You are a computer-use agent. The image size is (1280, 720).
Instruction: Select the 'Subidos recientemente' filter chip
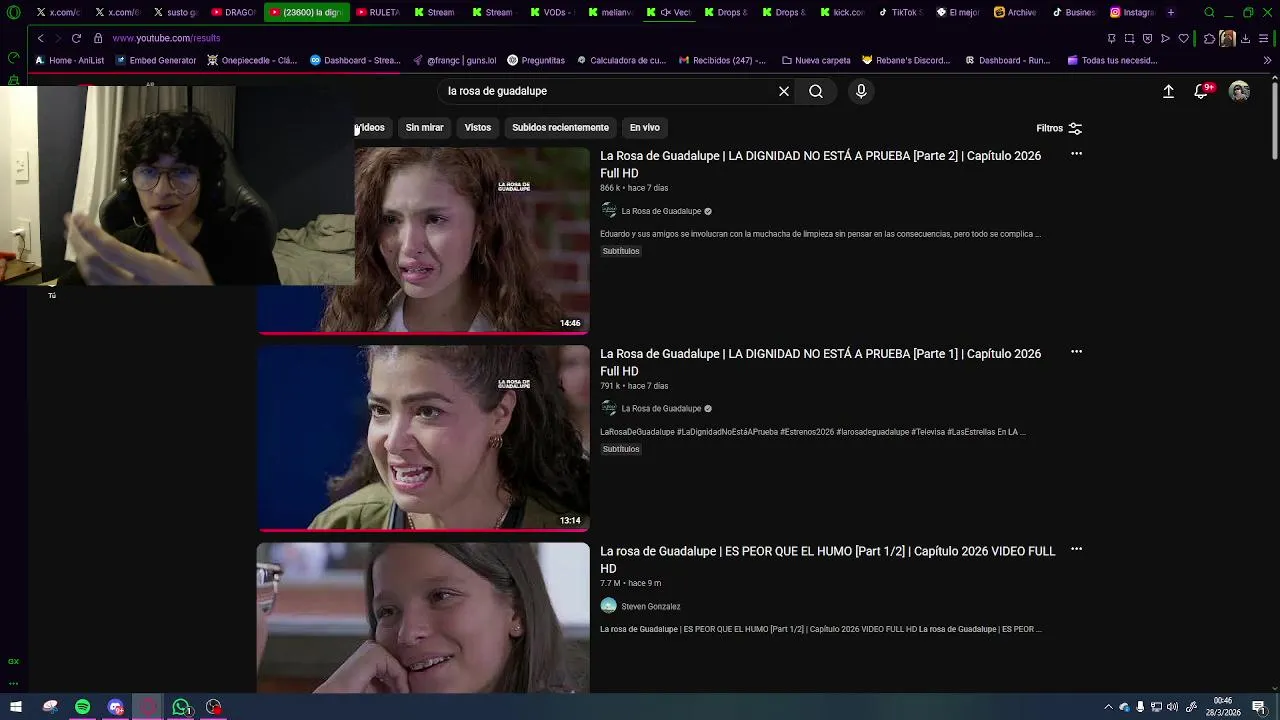click(560, 127)
